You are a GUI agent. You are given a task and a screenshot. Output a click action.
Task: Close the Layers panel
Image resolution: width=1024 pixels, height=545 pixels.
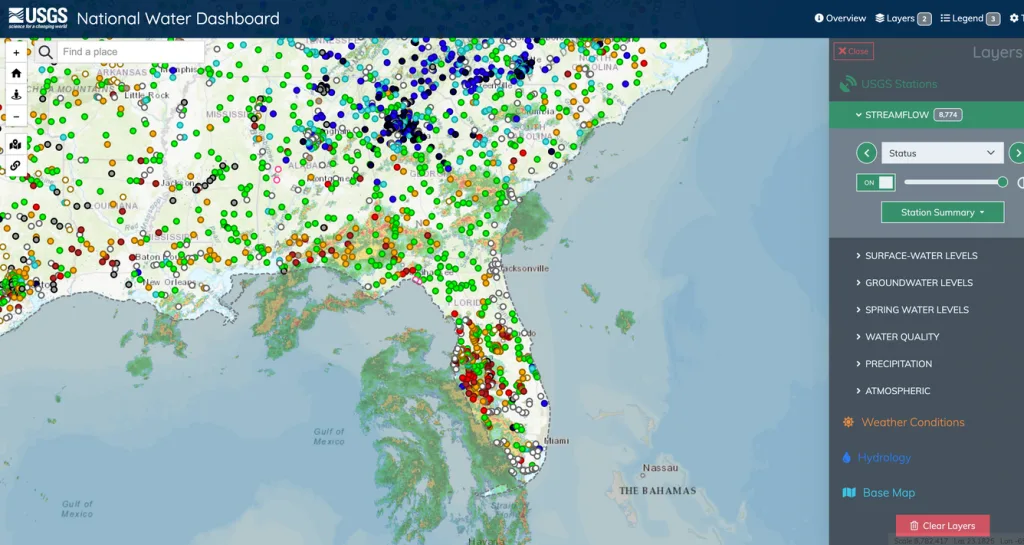[853, 51]
